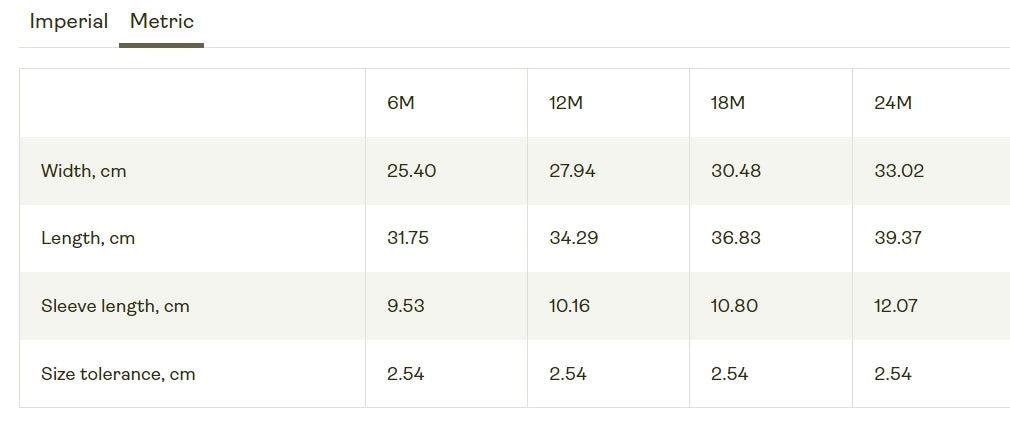Image resolution: width=1010 pixels, height=432 pixels.
Task: Click the 27.94 width value for 12M
Action: [573, 171]
